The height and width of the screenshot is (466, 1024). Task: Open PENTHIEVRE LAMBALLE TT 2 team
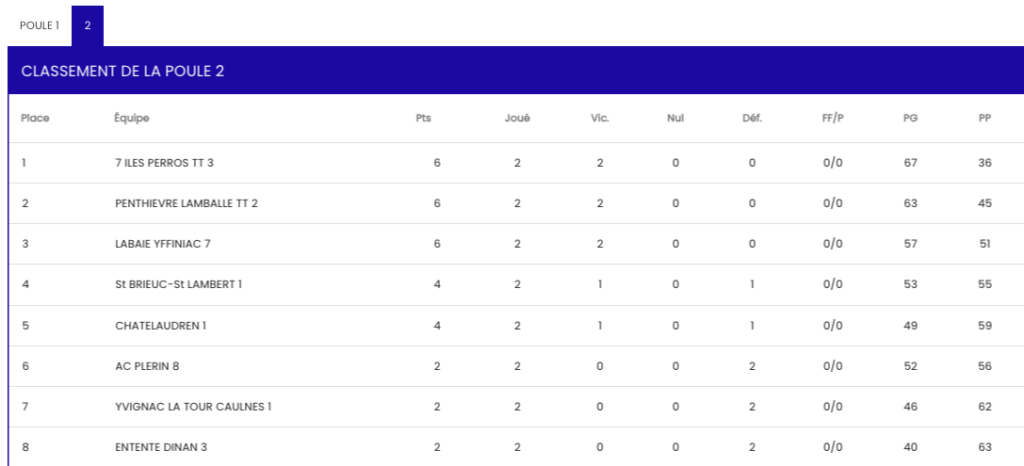tap(186, 203)
